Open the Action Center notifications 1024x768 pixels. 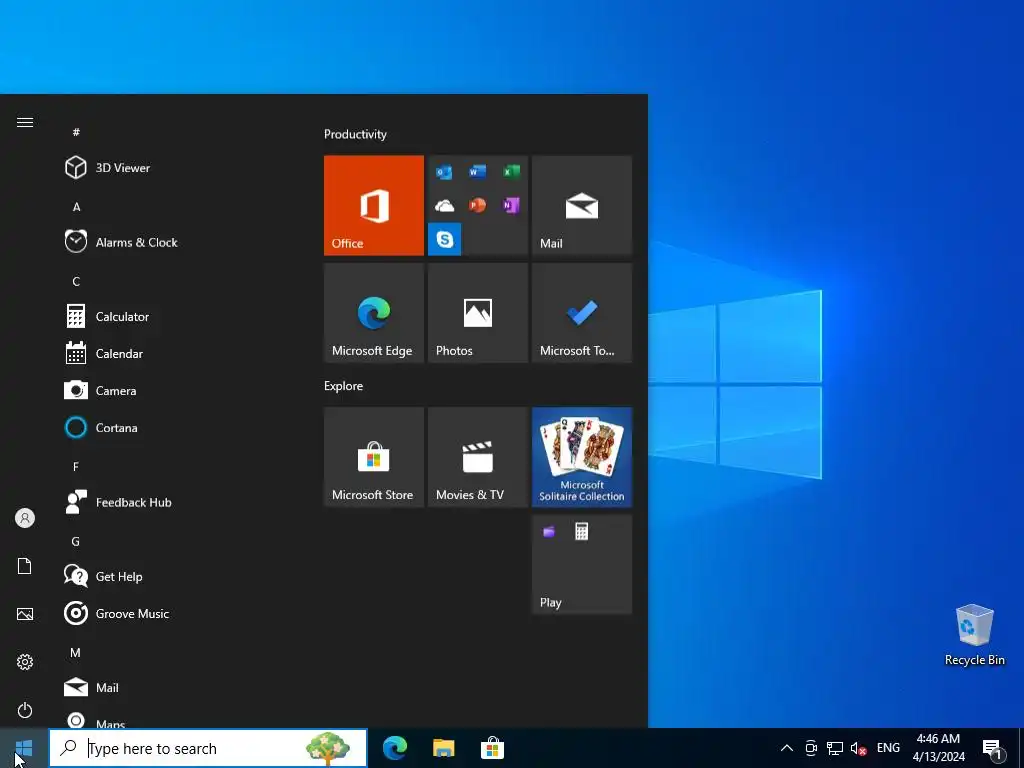(x=993, y=748)
